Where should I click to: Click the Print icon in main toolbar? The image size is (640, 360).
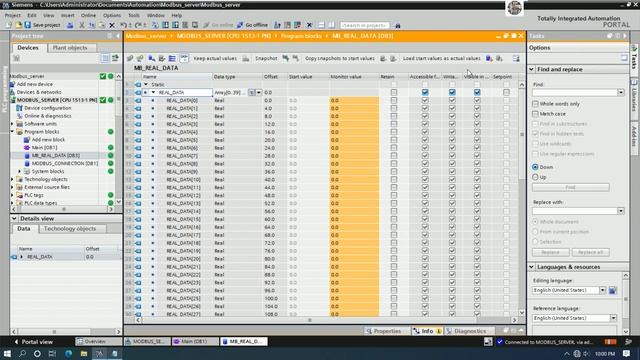tap(70, 25)
